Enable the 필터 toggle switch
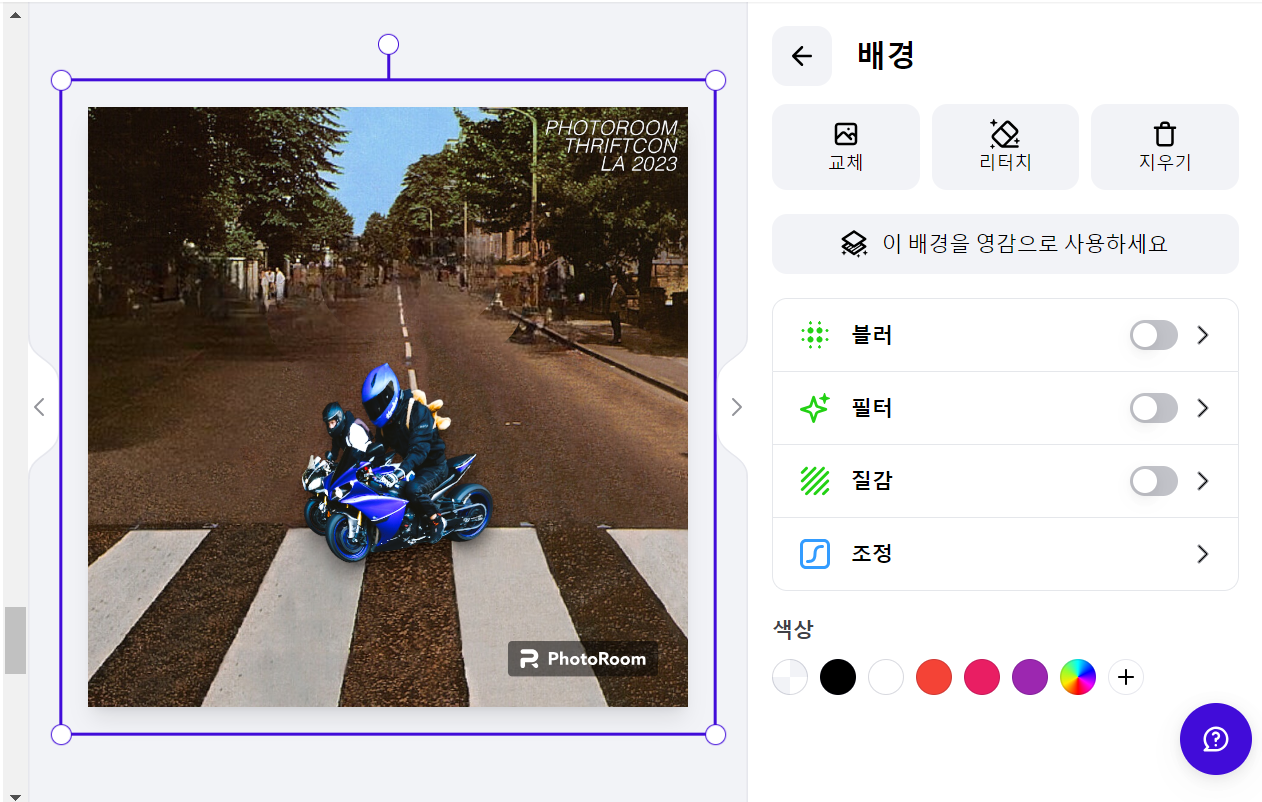The height and width of the screenshot is (802, 1262). [1154, 408]
